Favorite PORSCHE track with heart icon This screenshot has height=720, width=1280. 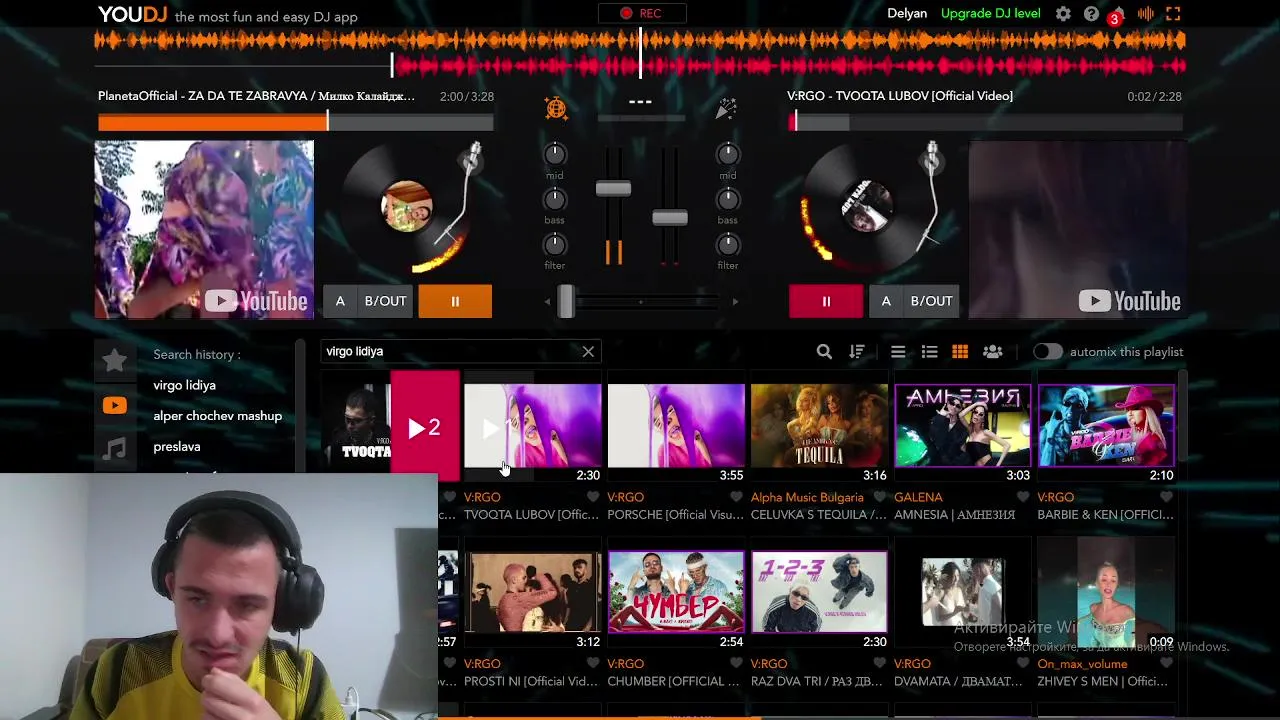pyautogui.click(x=737, y=497)
